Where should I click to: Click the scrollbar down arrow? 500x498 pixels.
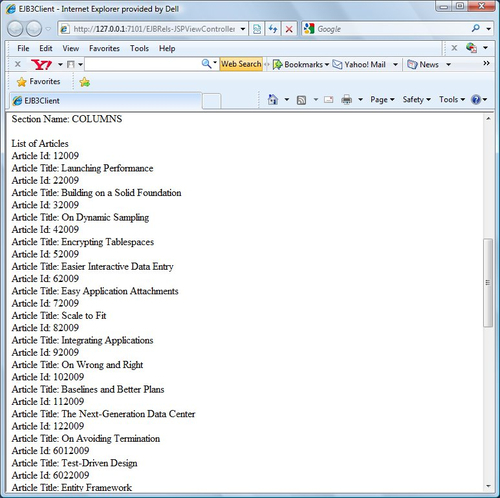488,486
